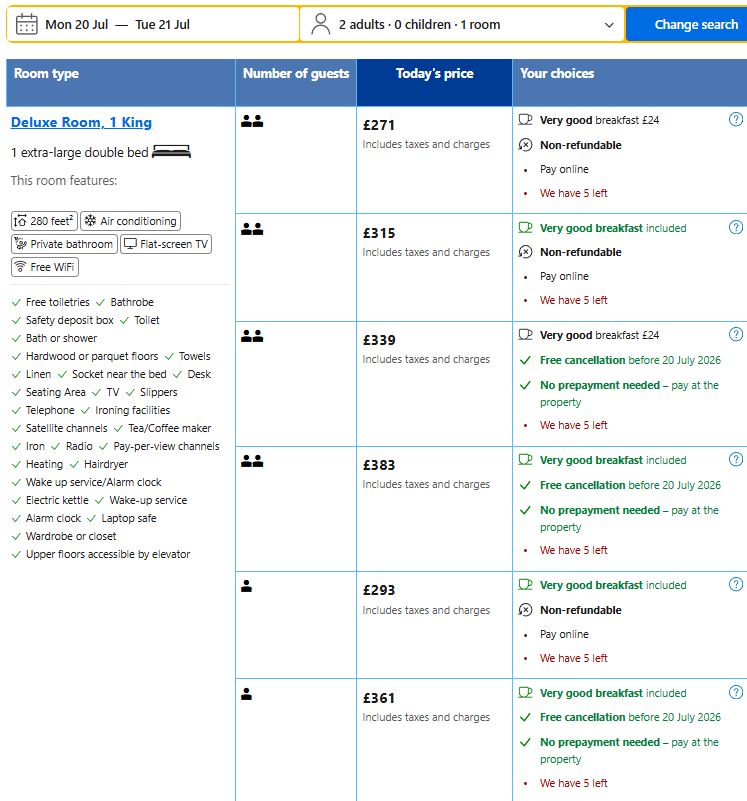The image size is (747, 801).
Task: Click the help icon in the £361 row
Action: pos(736,693)
